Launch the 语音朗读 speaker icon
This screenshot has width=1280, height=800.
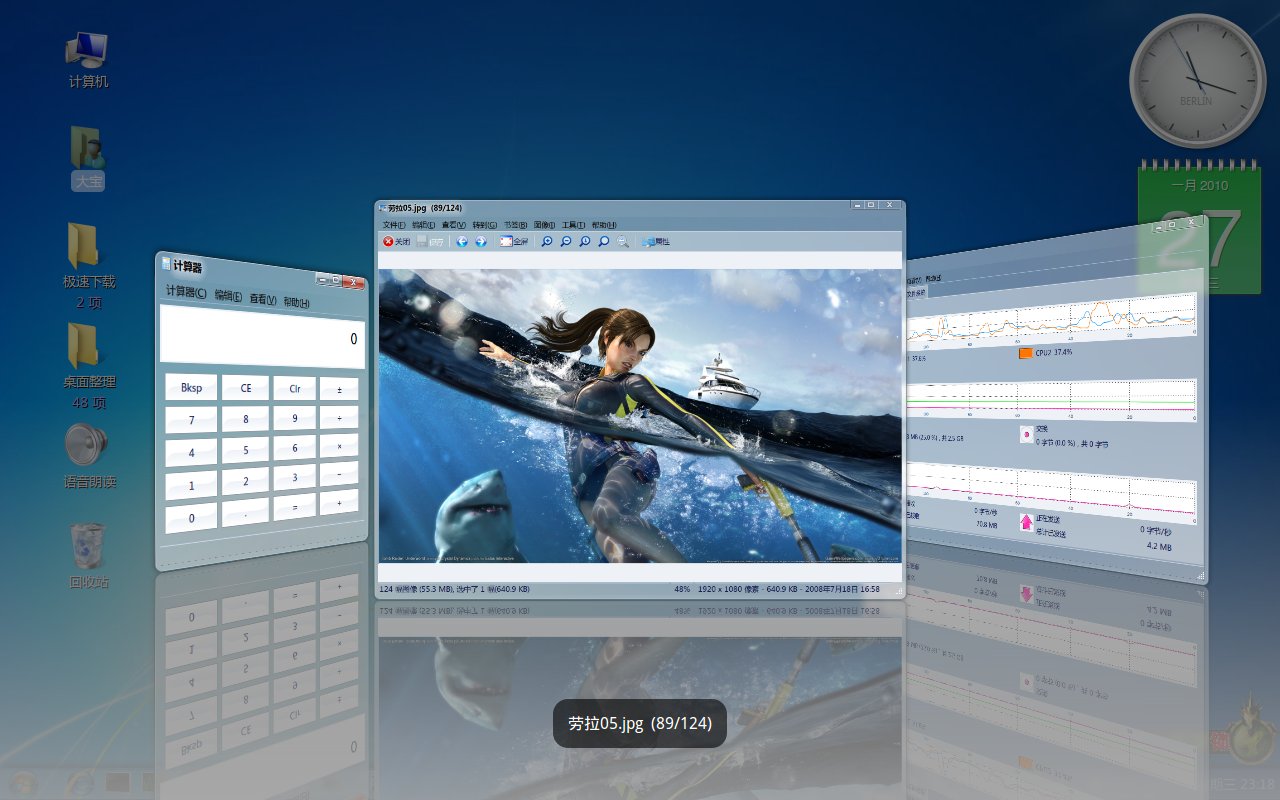pyautogui.click(x=88, y=446)
